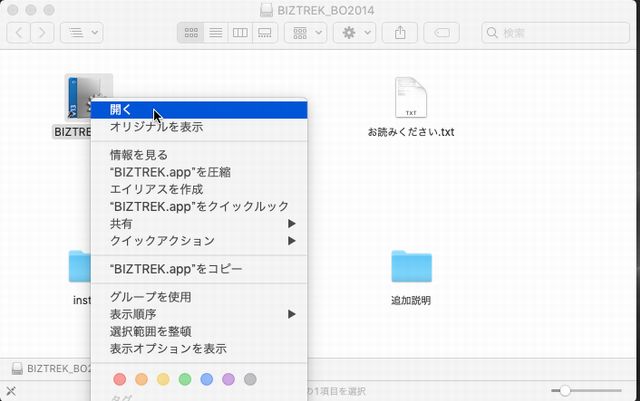Apply the gray tag color
The height and width of the screenshot is (401, 640).
click(250, 379)
